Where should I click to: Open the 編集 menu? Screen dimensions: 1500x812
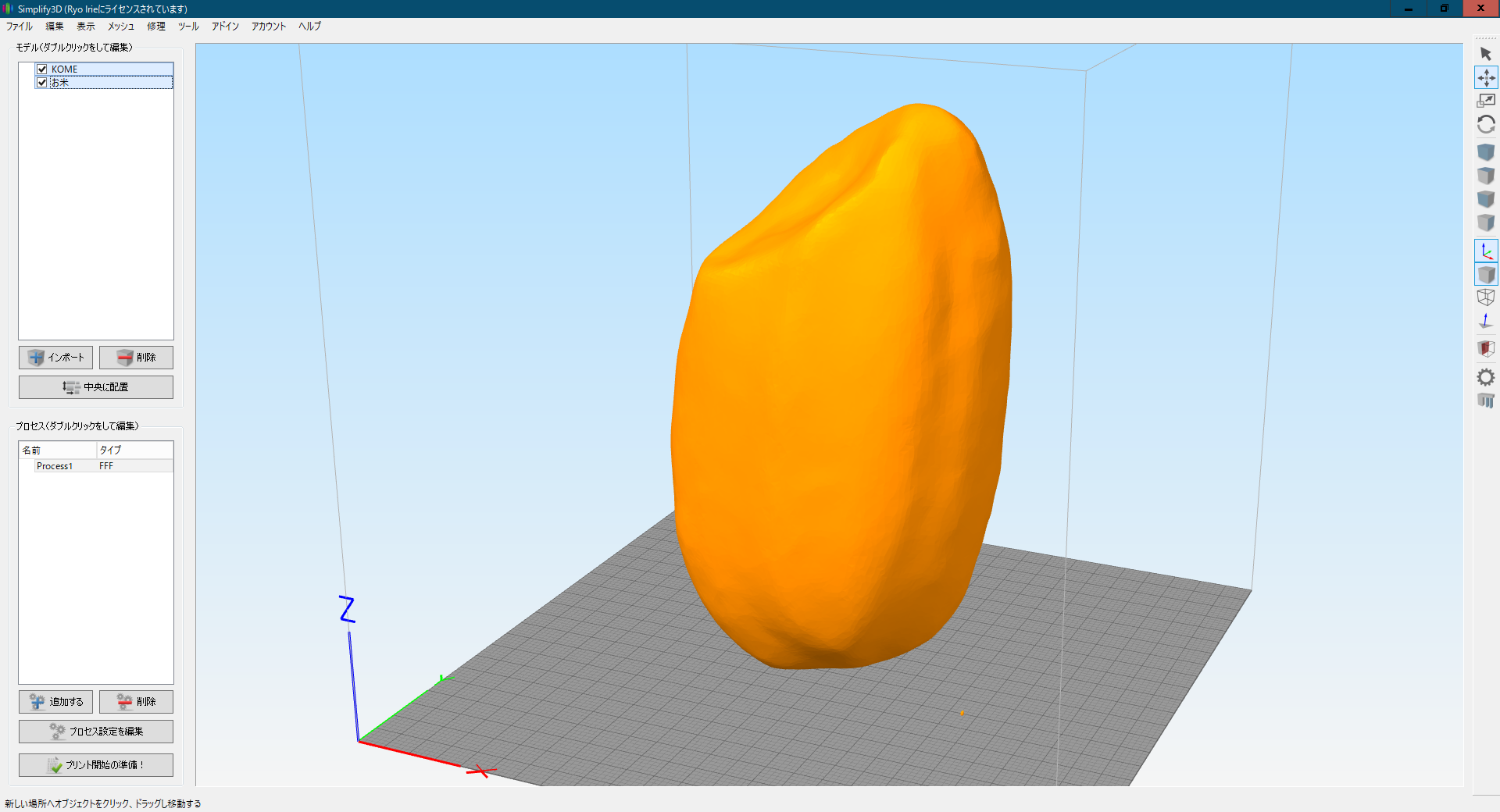coord(55,27)
